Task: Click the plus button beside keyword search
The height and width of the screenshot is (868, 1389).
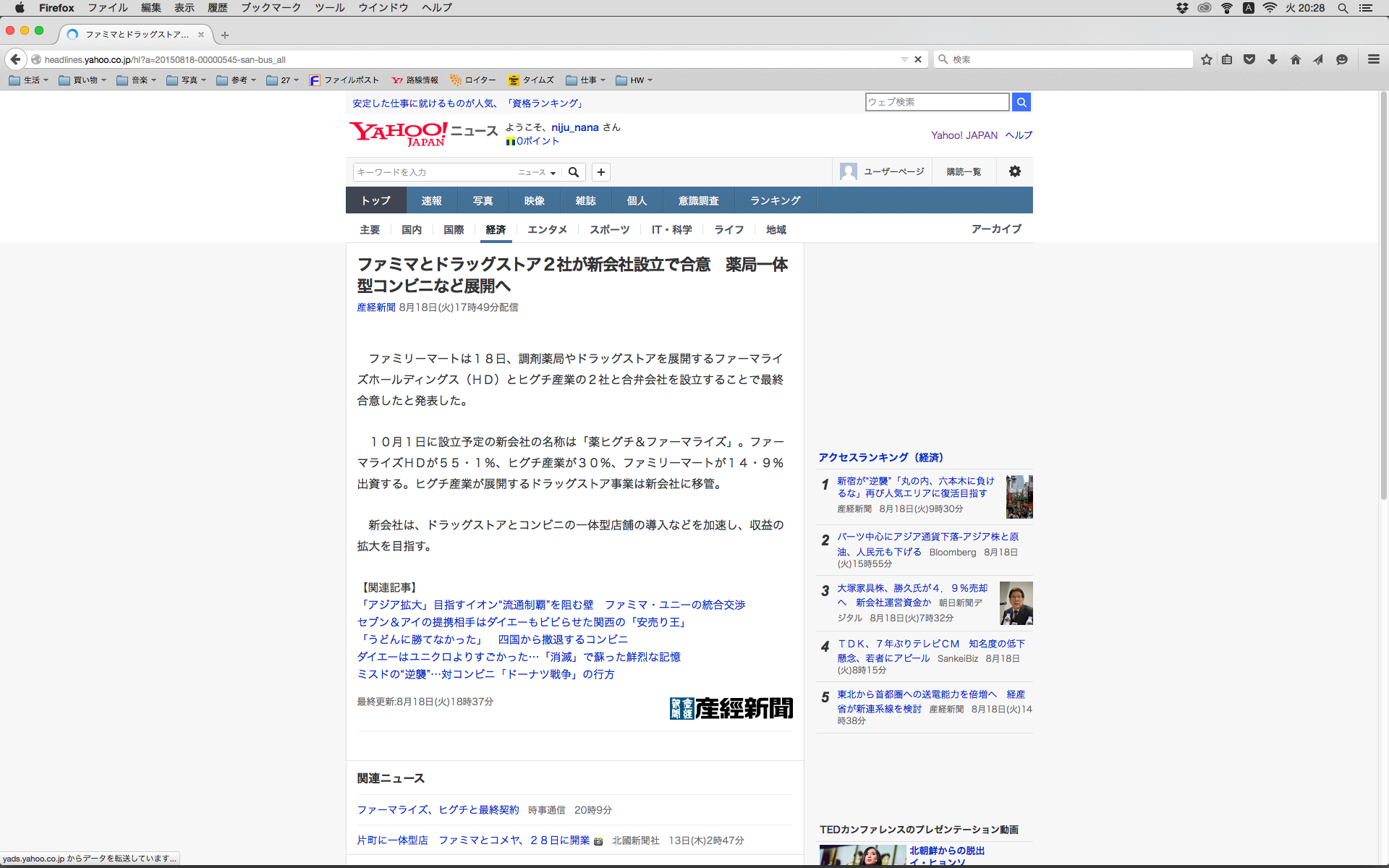Action: click(x=600, y=172)
